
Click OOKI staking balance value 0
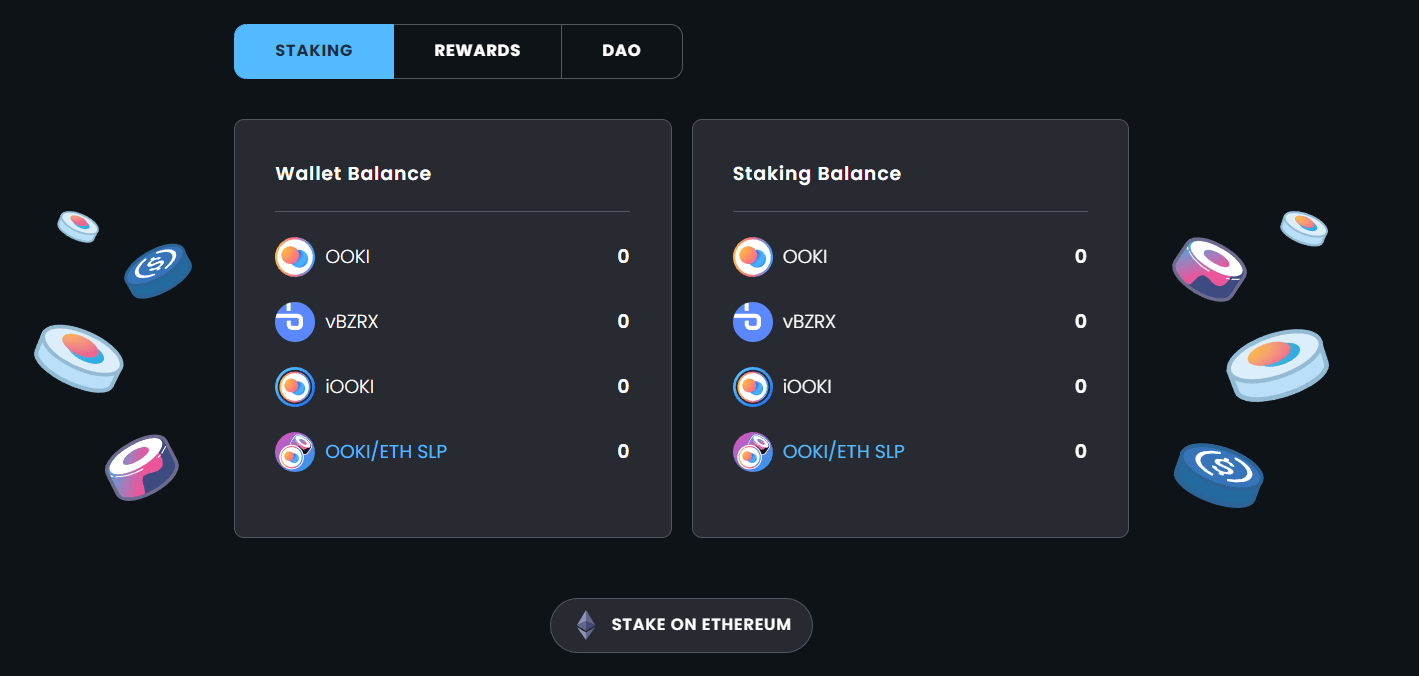pyautogui.click(x=1081, y=257)
